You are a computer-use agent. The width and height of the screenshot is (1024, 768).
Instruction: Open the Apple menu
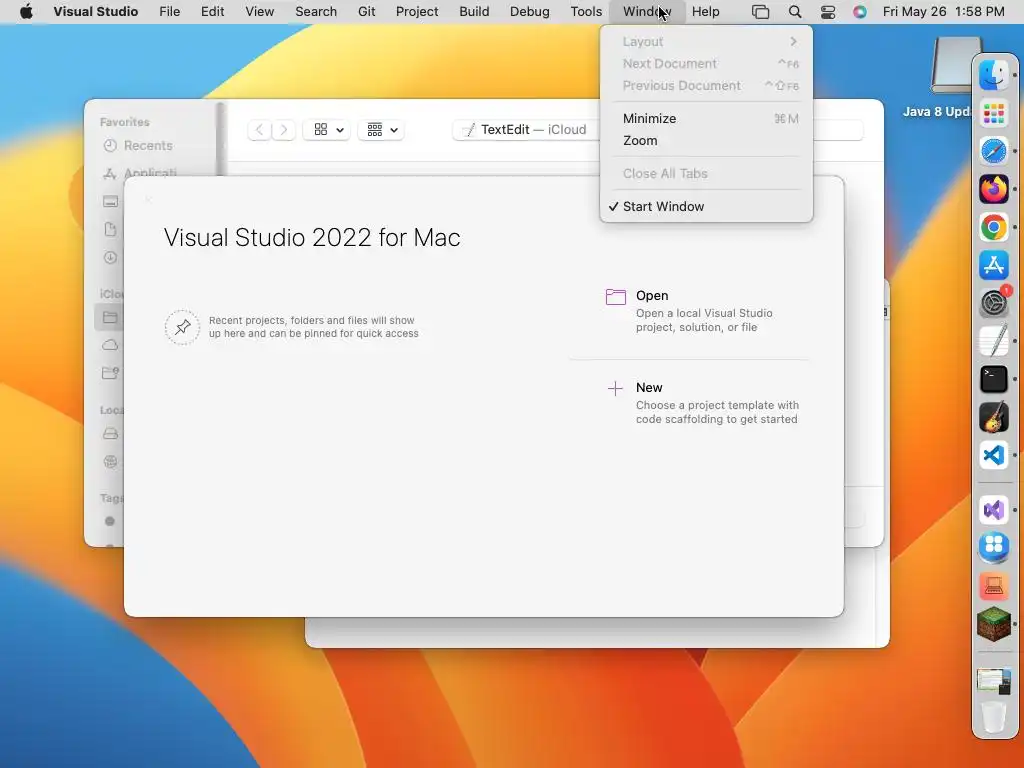pos(26,11)
